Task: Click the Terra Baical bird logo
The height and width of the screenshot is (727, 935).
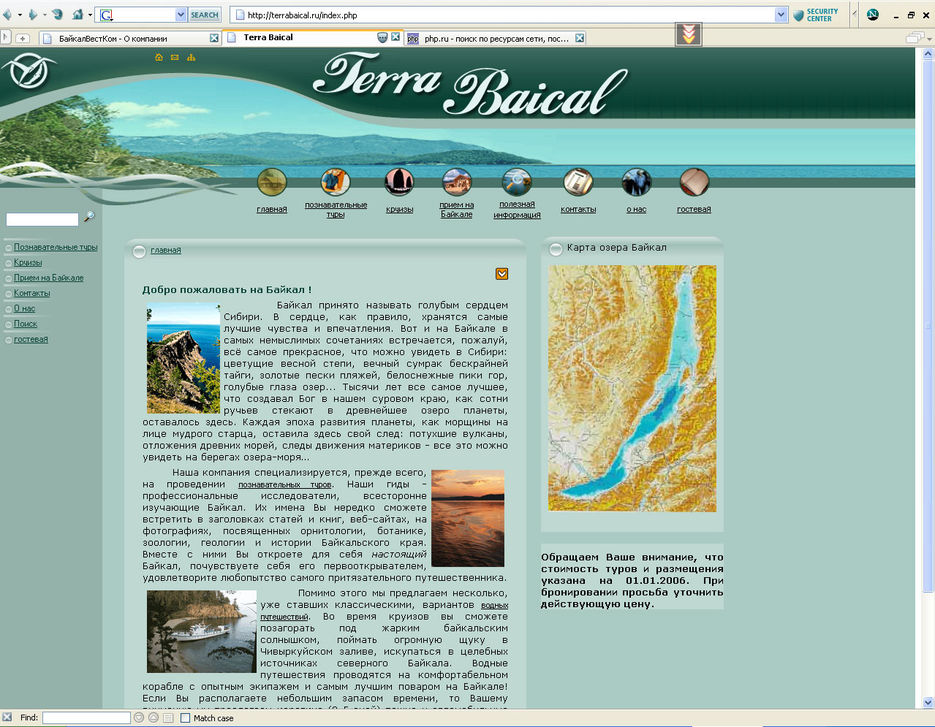Action: tap(29, 70)
